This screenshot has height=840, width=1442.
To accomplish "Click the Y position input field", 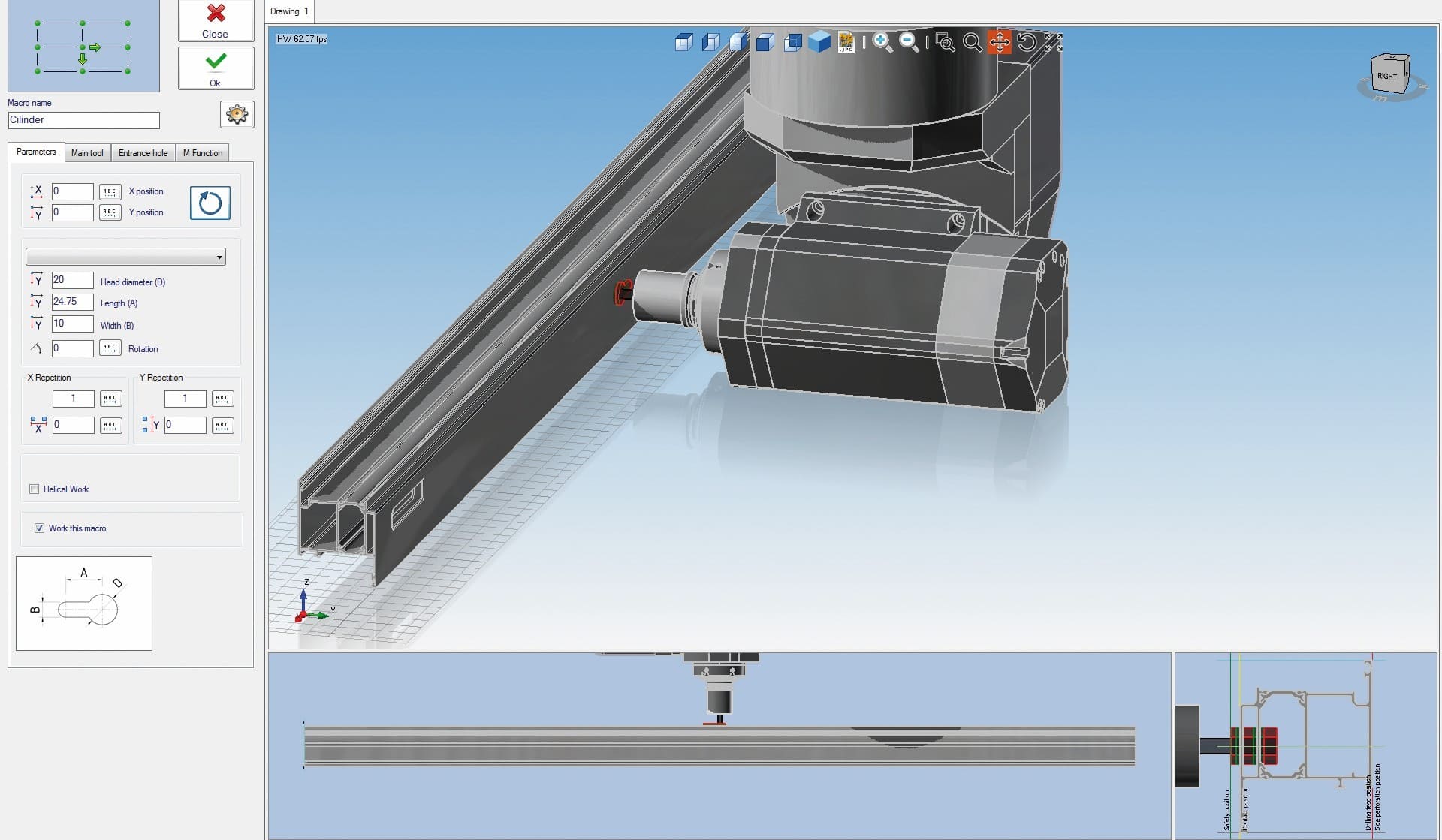I will tap(72, 212).
